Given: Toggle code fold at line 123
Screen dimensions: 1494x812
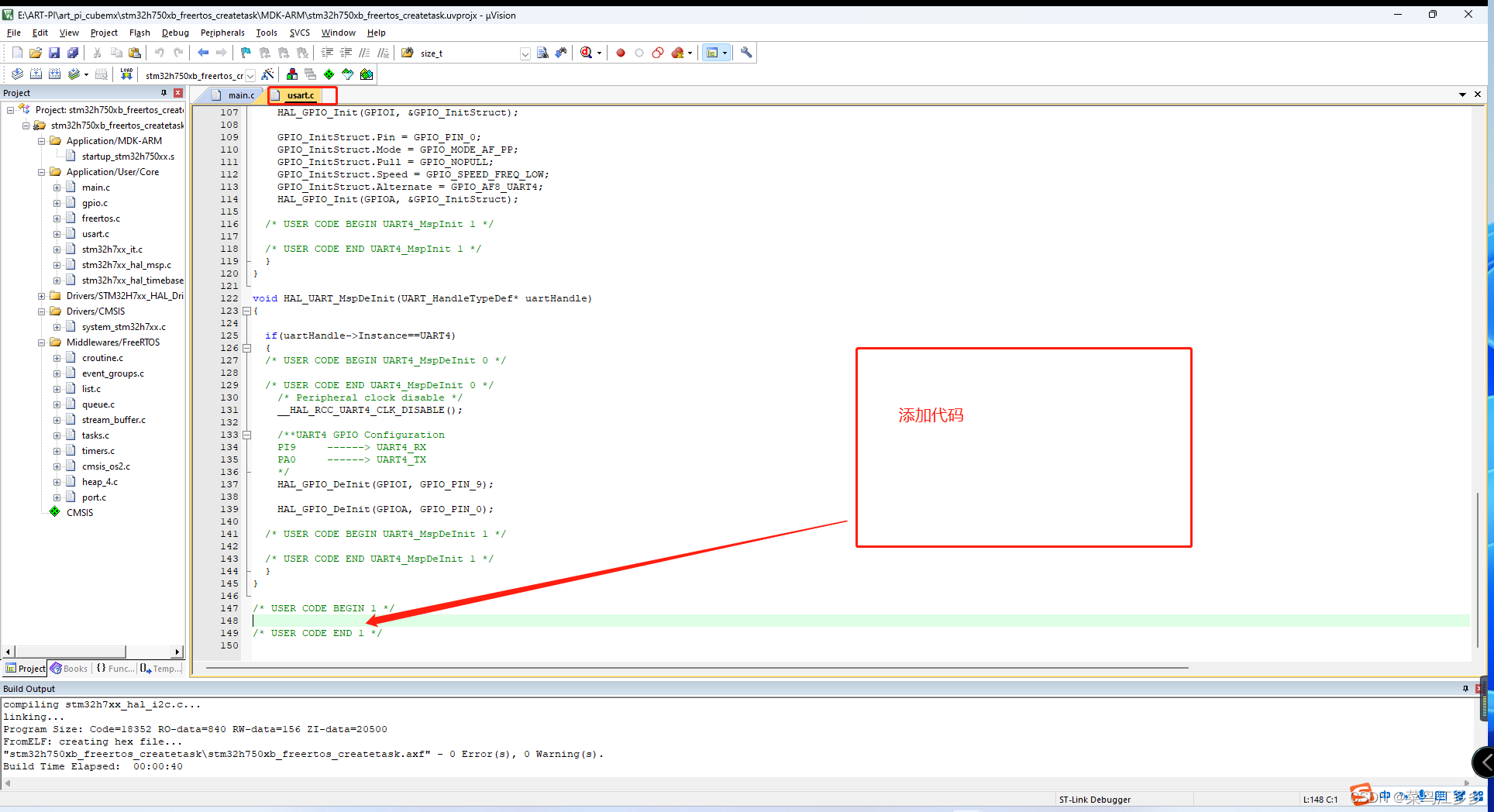Looking at the screenshot, I should [247, 311].
